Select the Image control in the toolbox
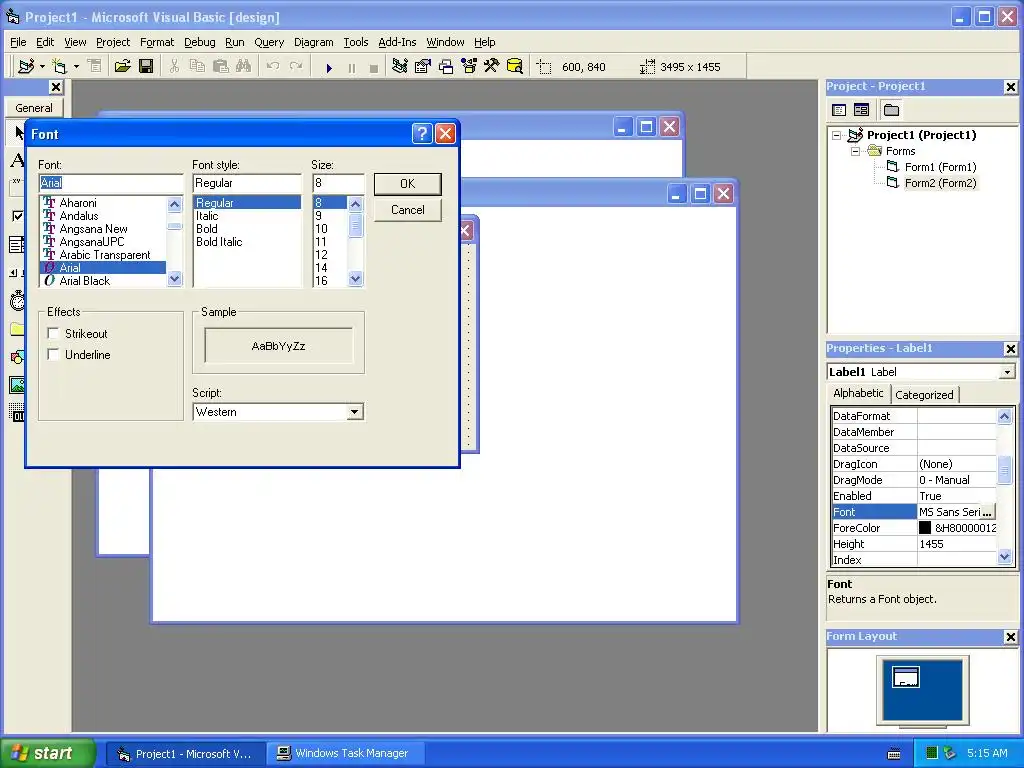1024x768 pixels. point(17,385)
